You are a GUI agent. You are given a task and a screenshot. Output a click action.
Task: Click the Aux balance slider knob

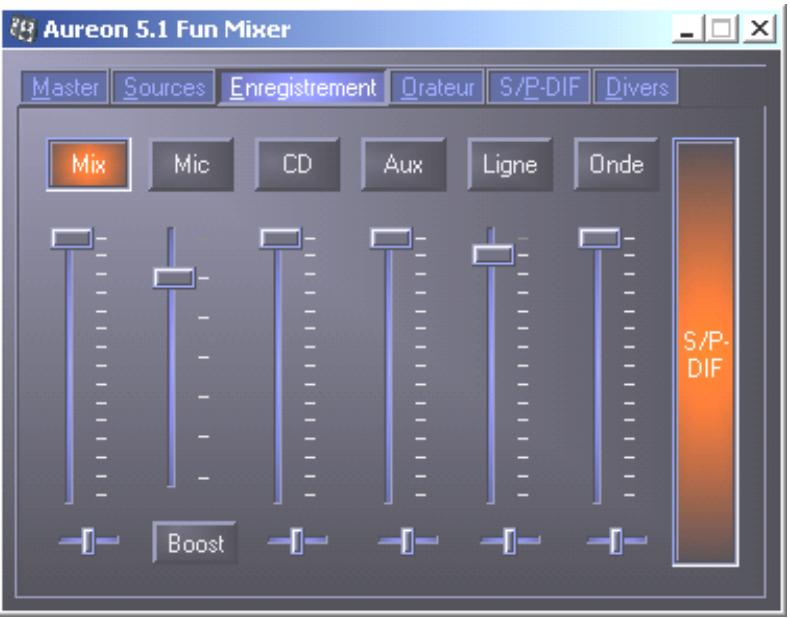407,541
